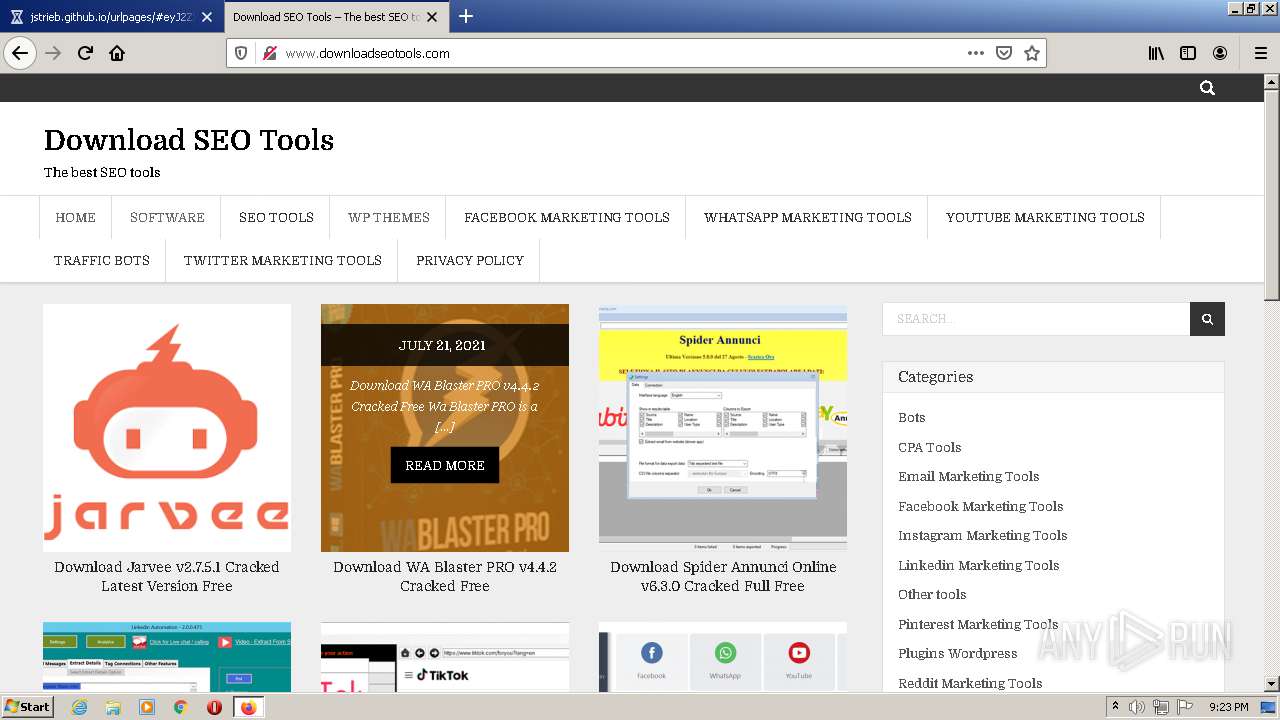This screenshot has width=1280, height=720.
Task: Close the Download SEO Tools tab
Action: pyautogui.click(x=432, y=17)
